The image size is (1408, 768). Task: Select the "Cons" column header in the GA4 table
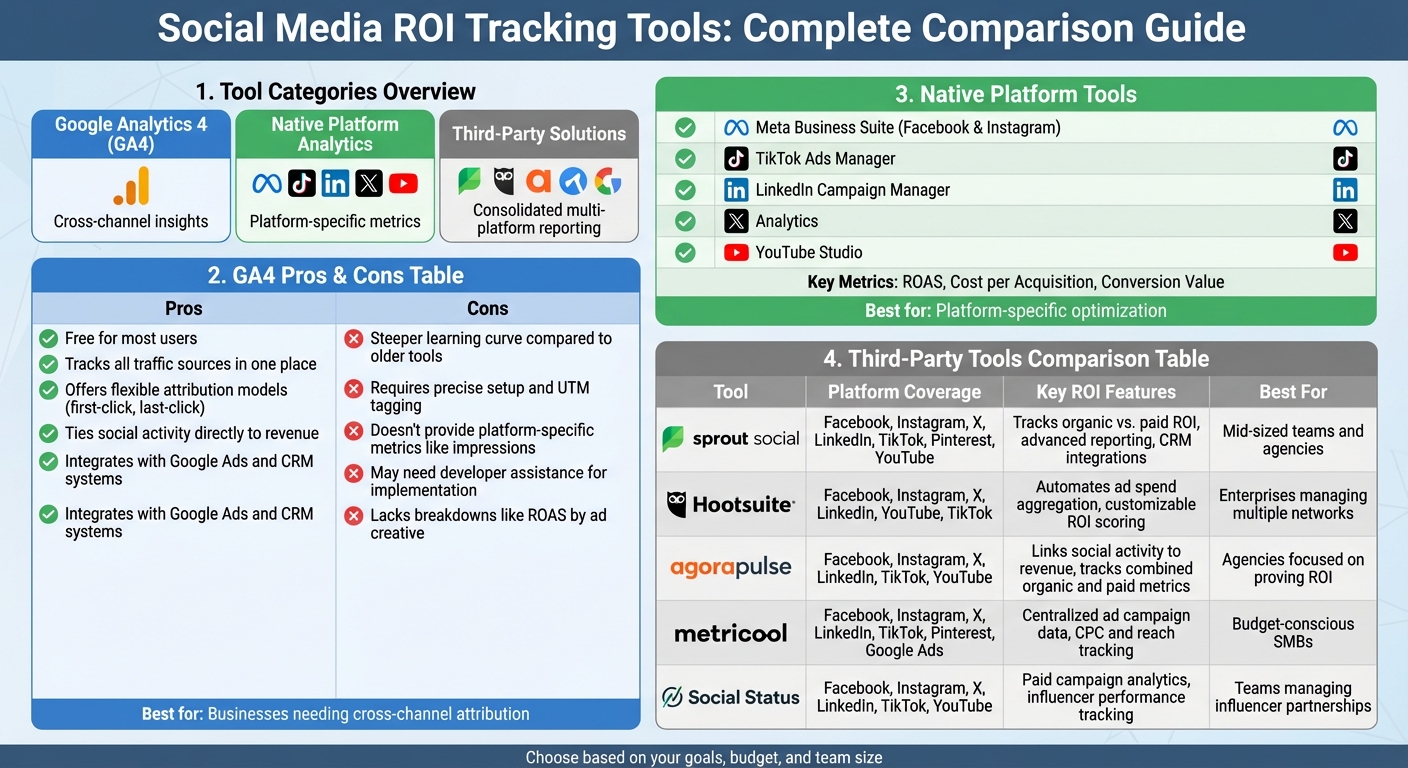point(487,308)
